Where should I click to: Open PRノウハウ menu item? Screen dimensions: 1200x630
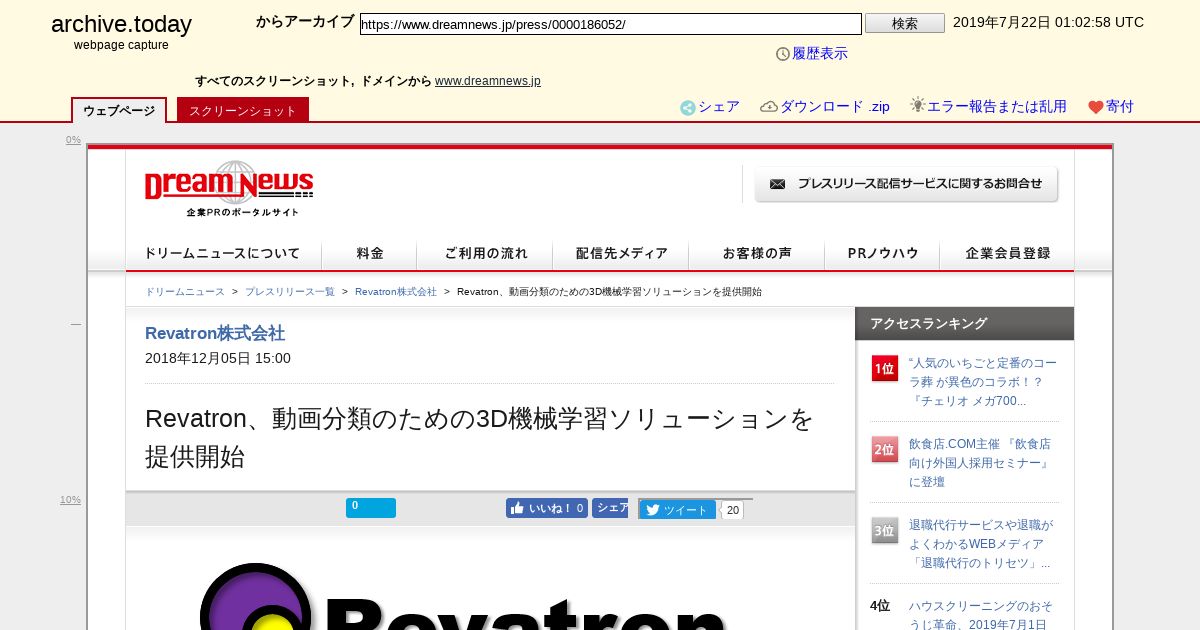click(883, 254)
